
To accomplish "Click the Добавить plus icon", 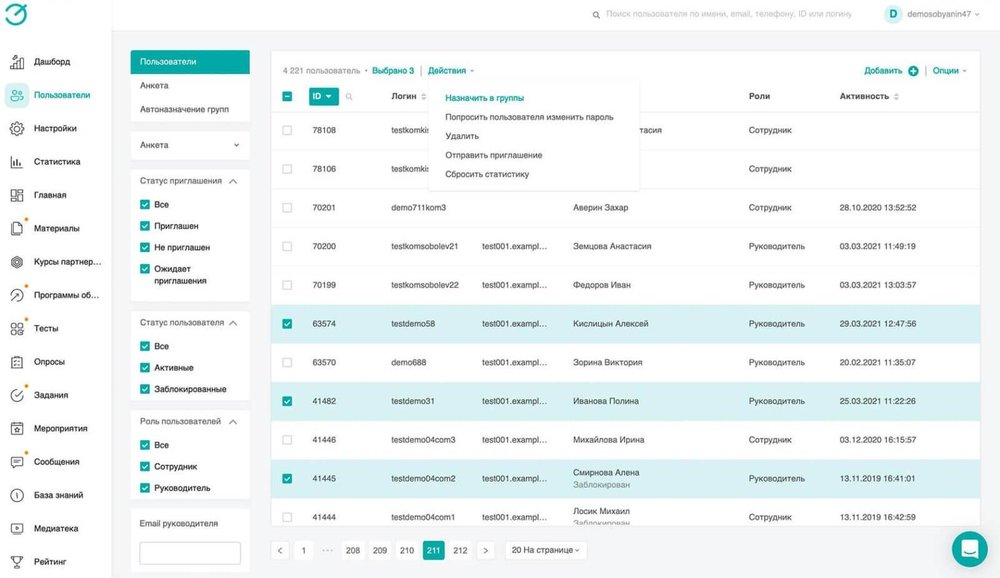I will [913, 71].
